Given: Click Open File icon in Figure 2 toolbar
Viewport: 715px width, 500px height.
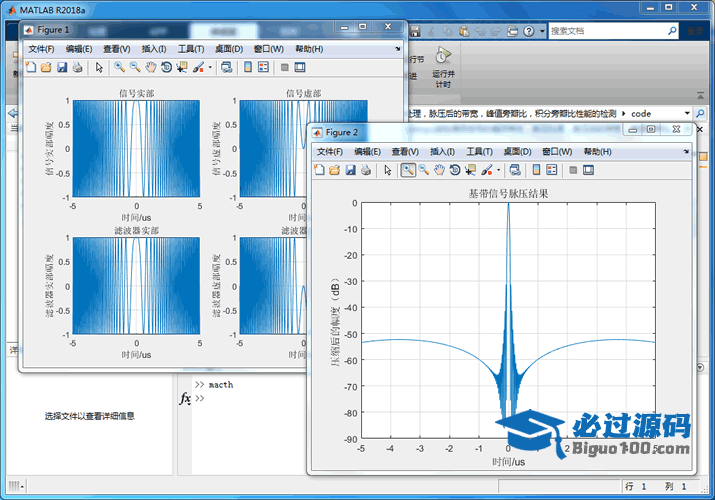Looking at the screenshot, I should (x=335, y=170).
